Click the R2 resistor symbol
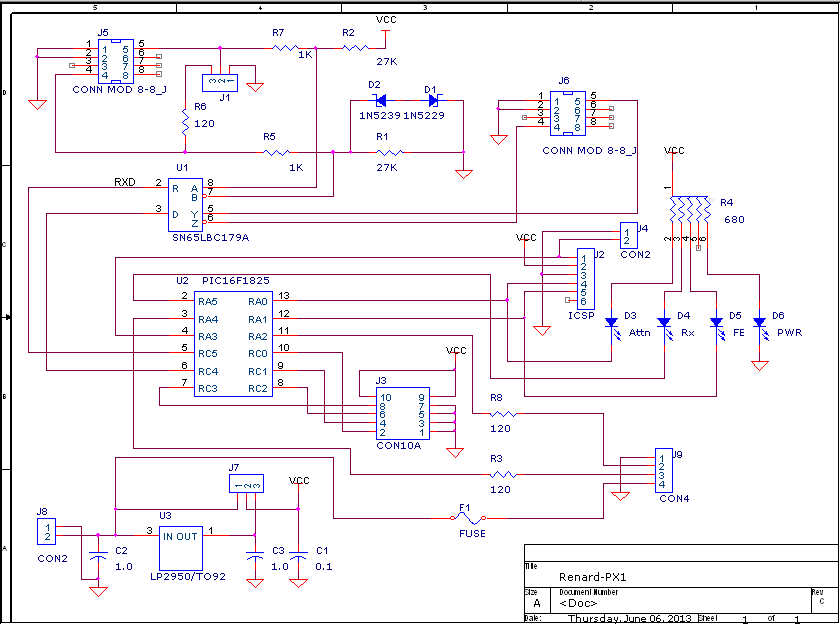The width and height of the screenshot is (840, 625). [x=355, y=48]
